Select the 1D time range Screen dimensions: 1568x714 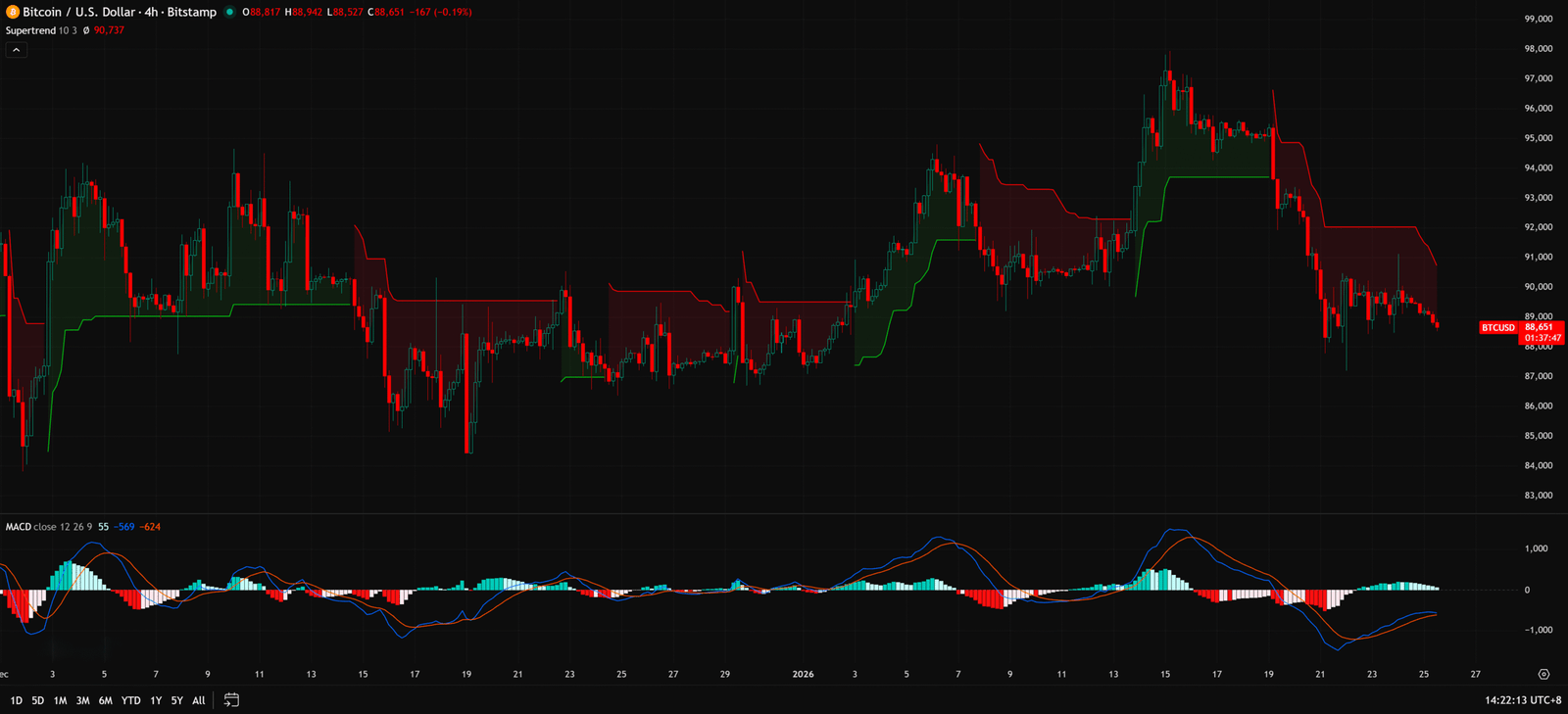click(16, 700)
